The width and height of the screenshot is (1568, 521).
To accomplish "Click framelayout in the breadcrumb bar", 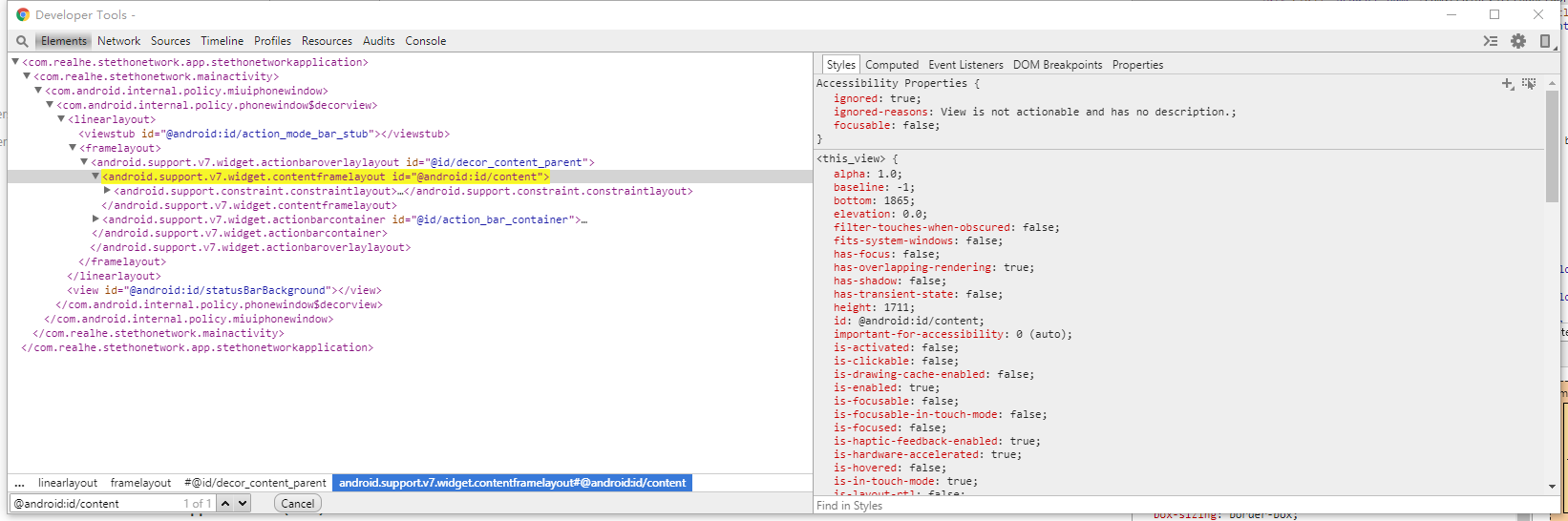I will click(x=140, y=483).
